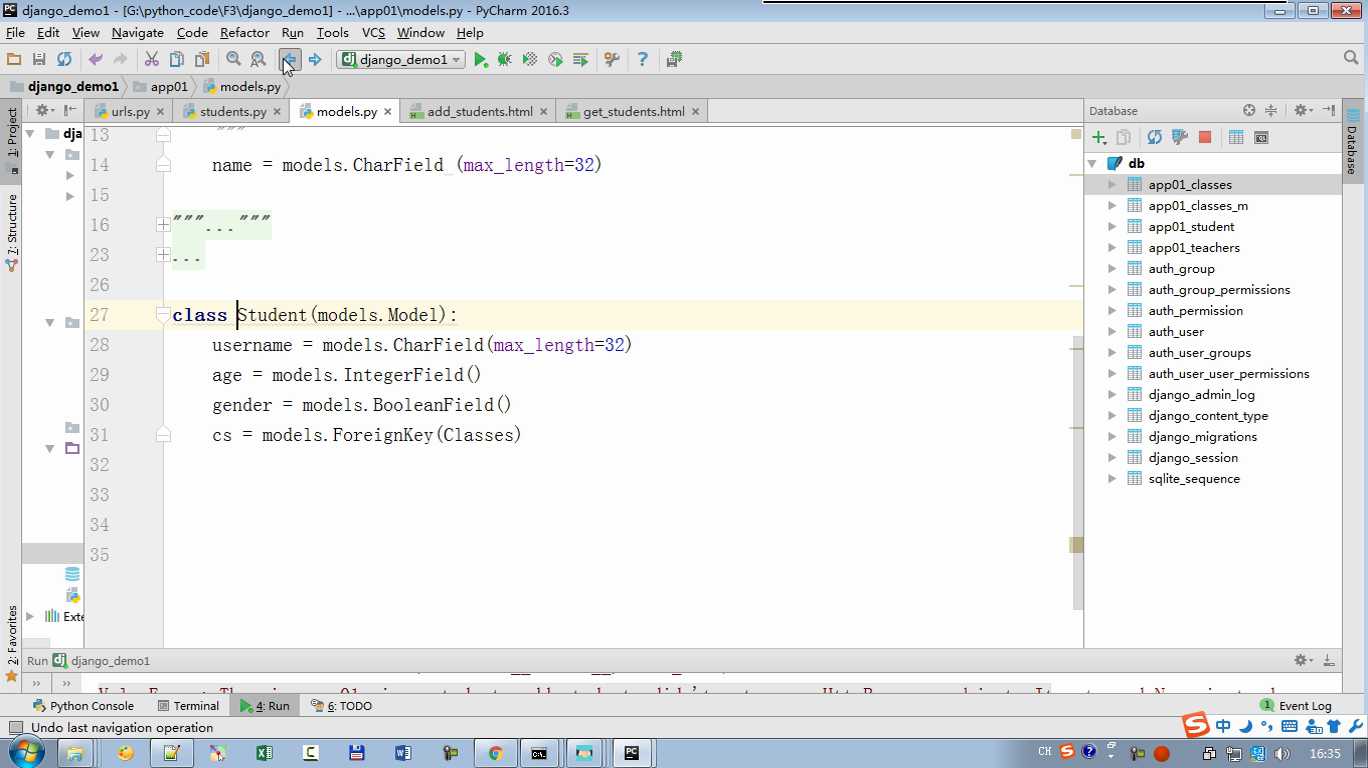1368x768 pixels.
Task: Open the Terminal tool window
Action: [188, 705]
